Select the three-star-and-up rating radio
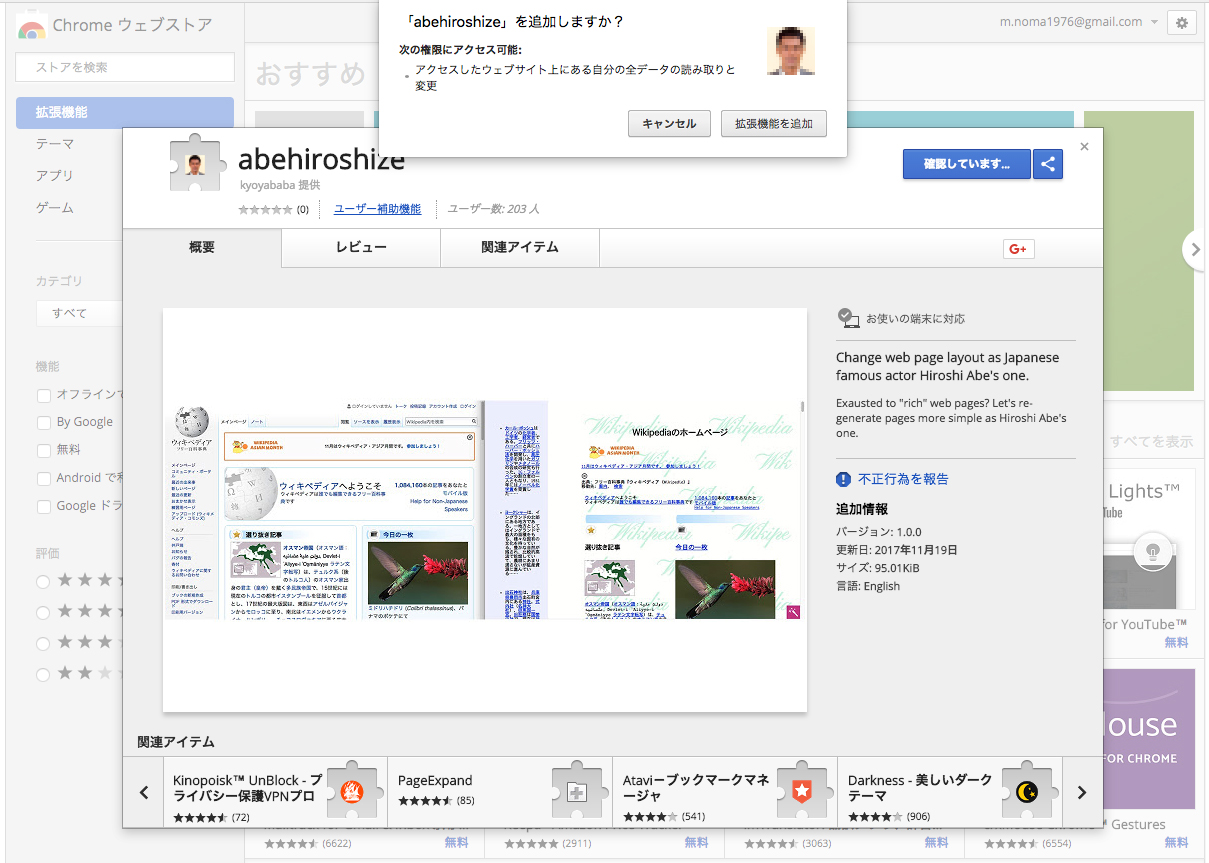The width and height of the screenshot is (1209, 863). 44,643
